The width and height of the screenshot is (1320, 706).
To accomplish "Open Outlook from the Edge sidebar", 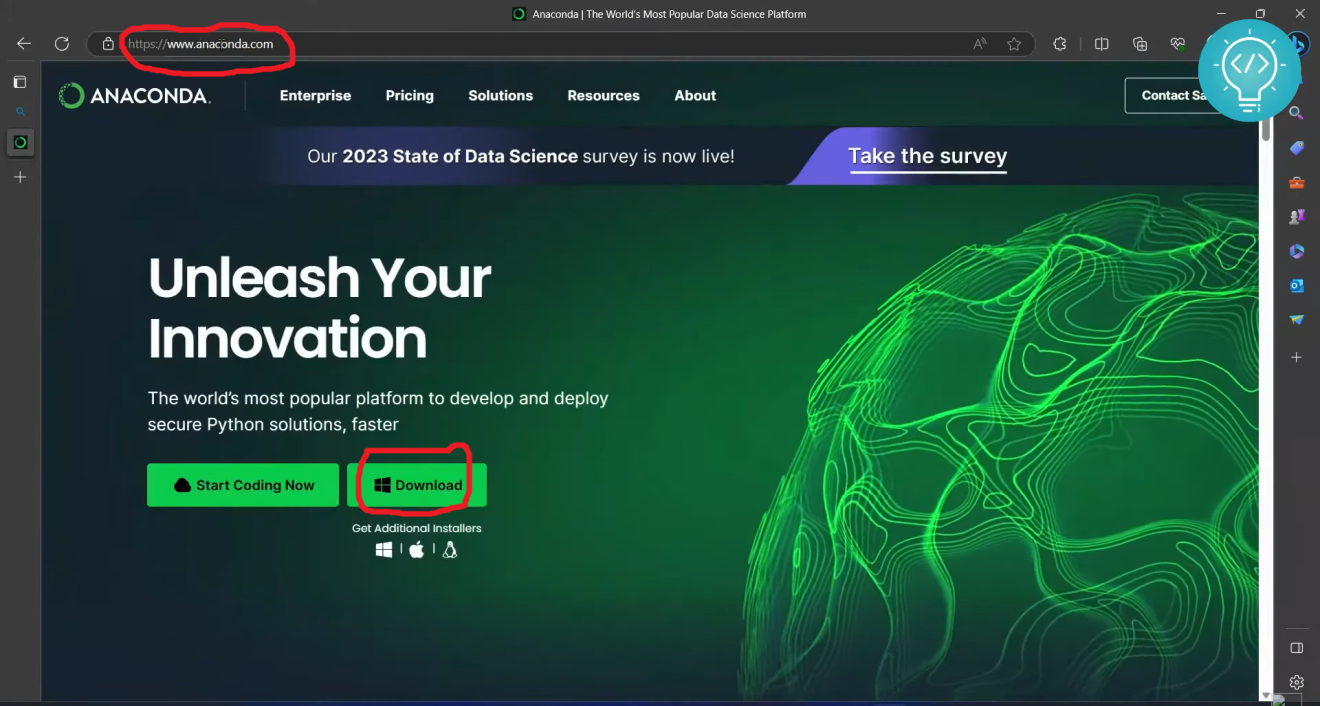I will pyautogui.click(x=1296, y=285).
